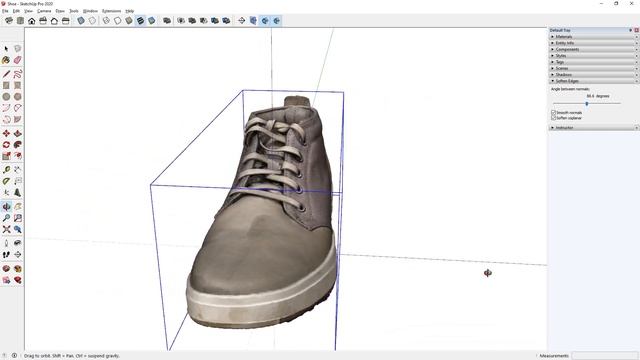This screenshot has height=360, width=640.
Task: Select the Zoom magnifier tool
Action: tap(6, 218)
